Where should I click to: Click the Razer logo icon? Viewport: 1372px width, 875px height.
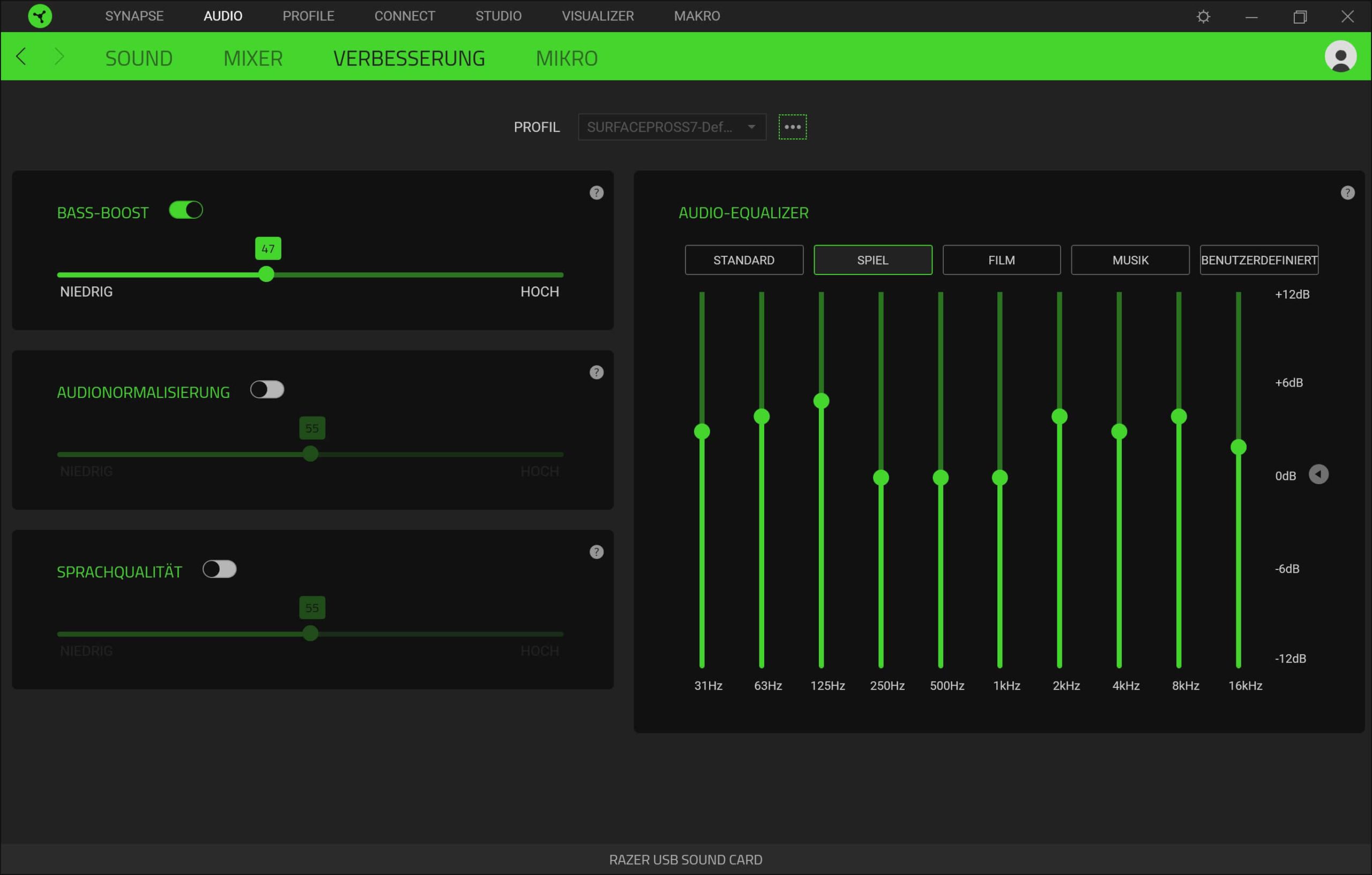(x=40, y=16)
